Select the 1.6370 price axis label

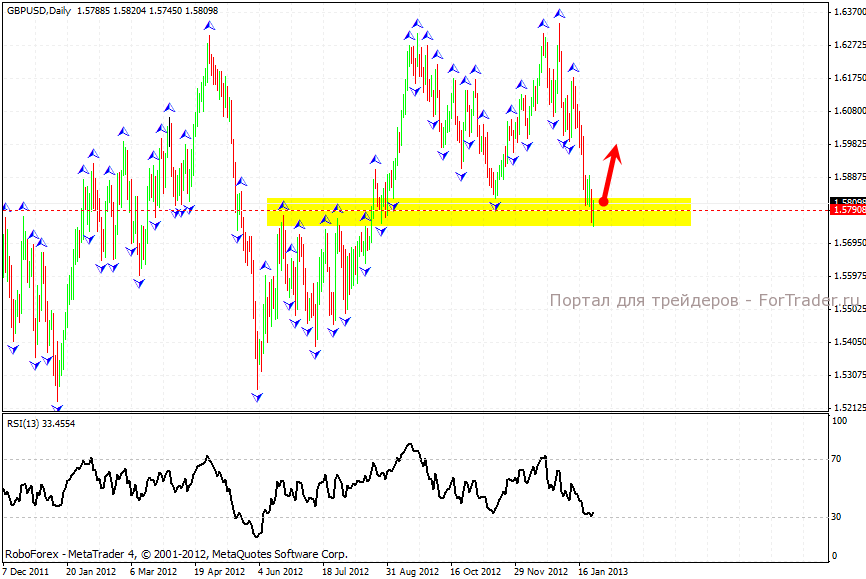point(845,12)
